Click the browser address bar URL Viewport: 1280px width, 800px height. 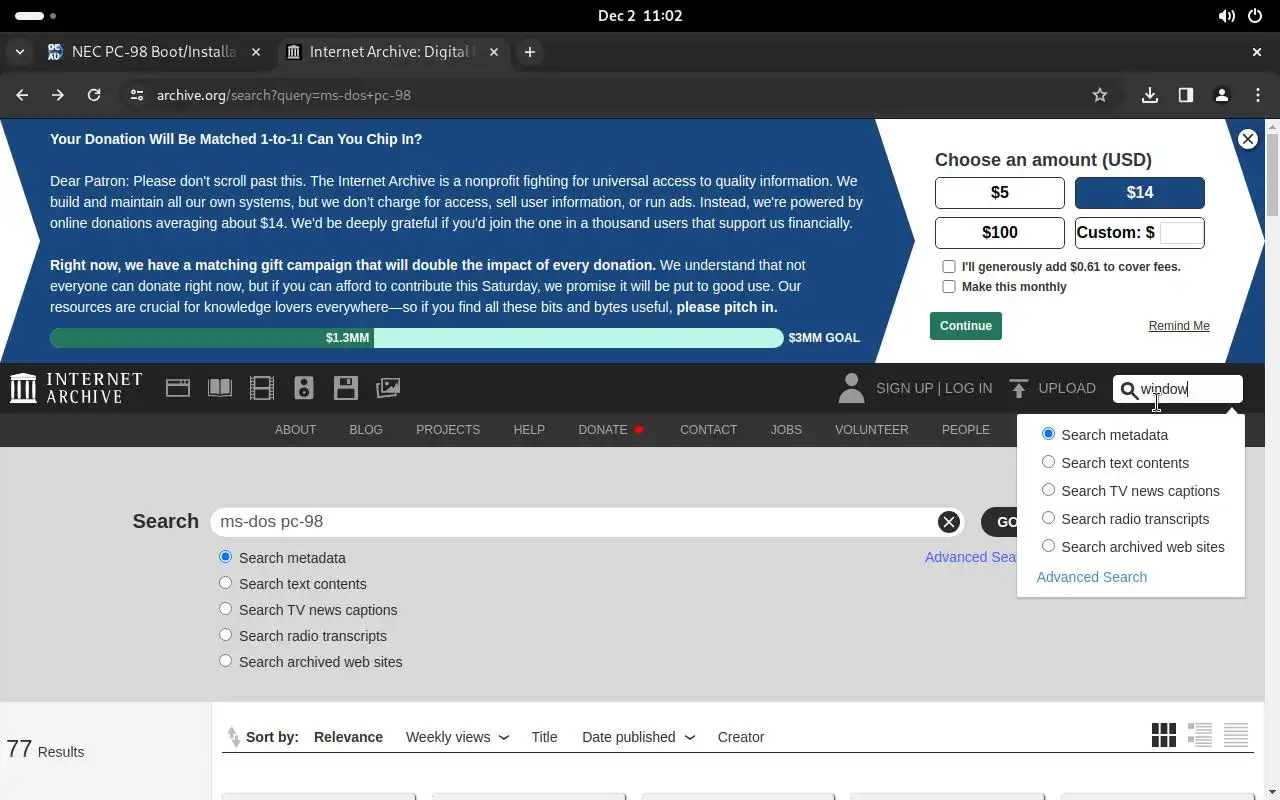[284, 95]
